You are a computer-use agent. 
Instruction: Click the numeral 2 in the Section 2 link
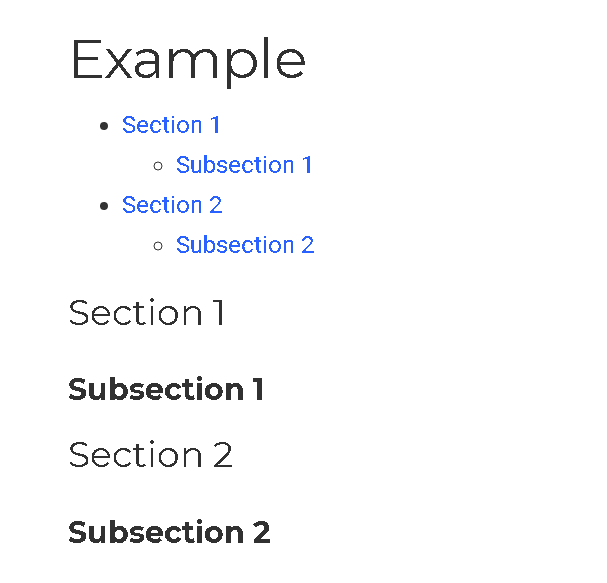tap(216, 205)
